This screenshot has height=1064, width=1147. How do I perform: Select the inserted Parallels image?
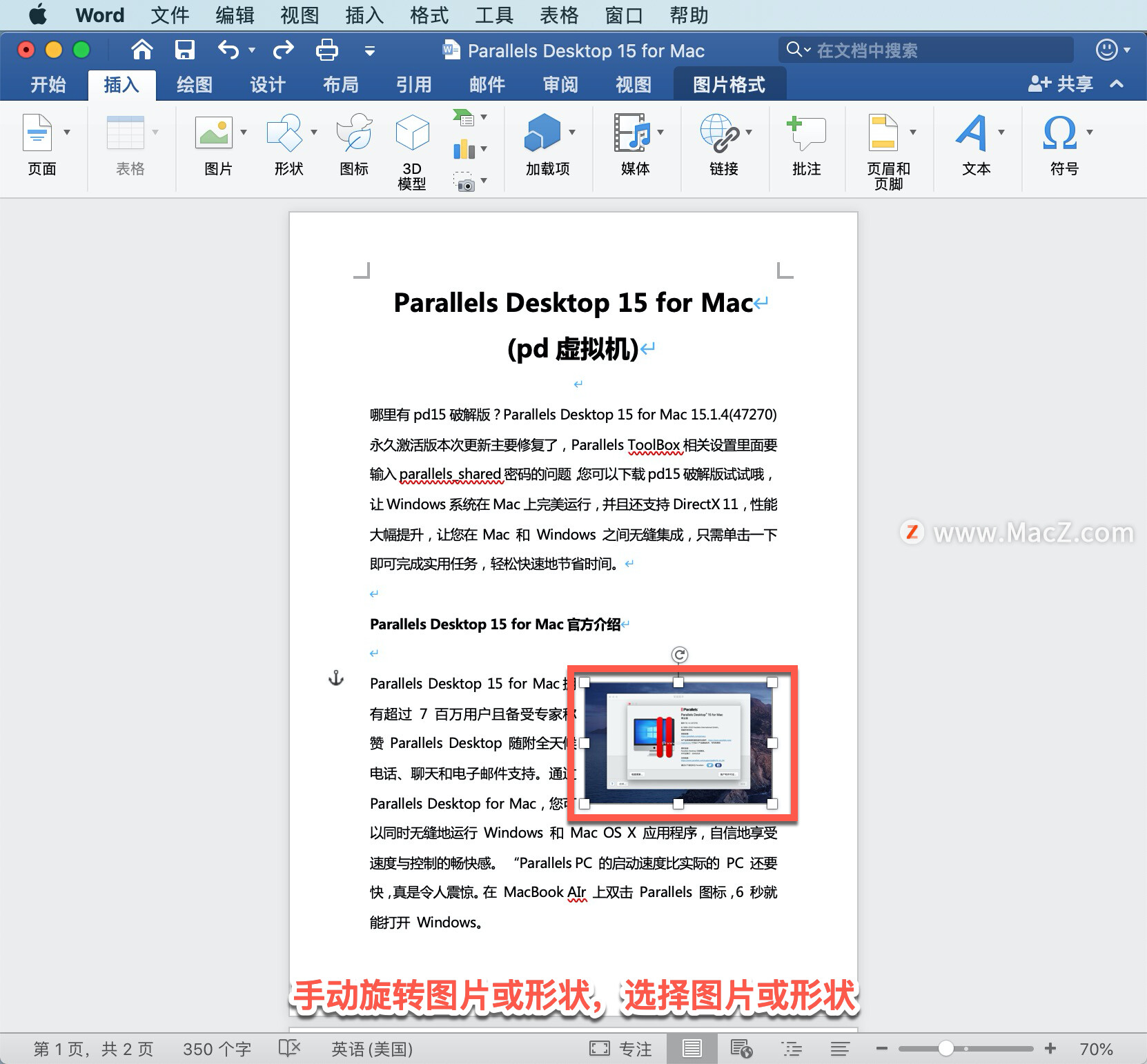[678, 742]
